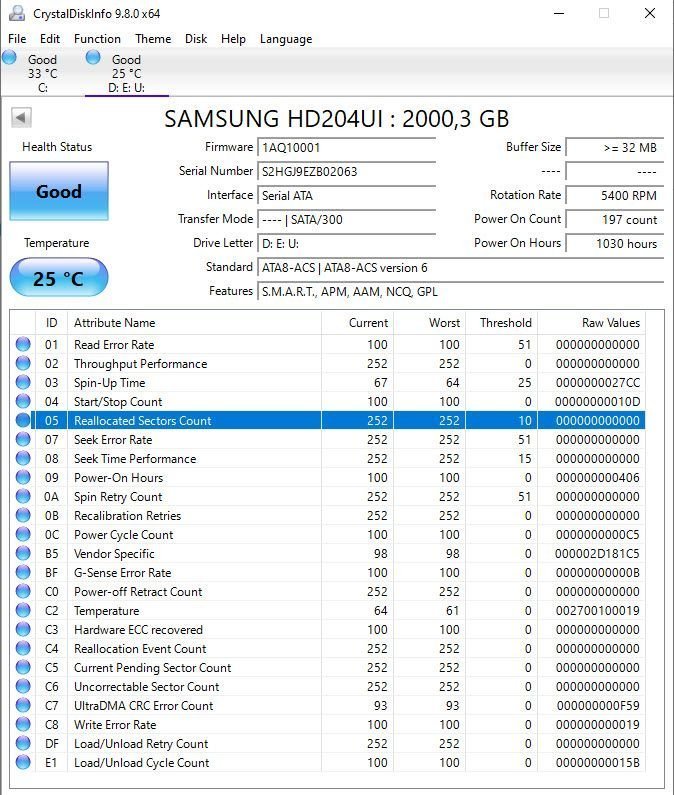Open the Disk menu
The height and width of the screenshot is (795, 674).
[196, 39]
